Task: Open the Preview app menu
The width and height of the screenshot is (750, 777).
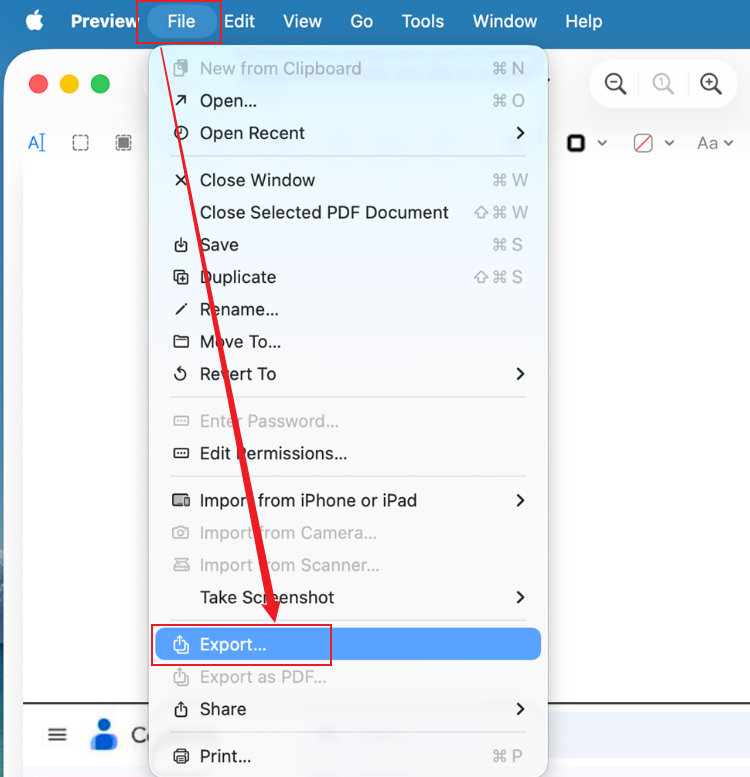Action: click(104, 21)
